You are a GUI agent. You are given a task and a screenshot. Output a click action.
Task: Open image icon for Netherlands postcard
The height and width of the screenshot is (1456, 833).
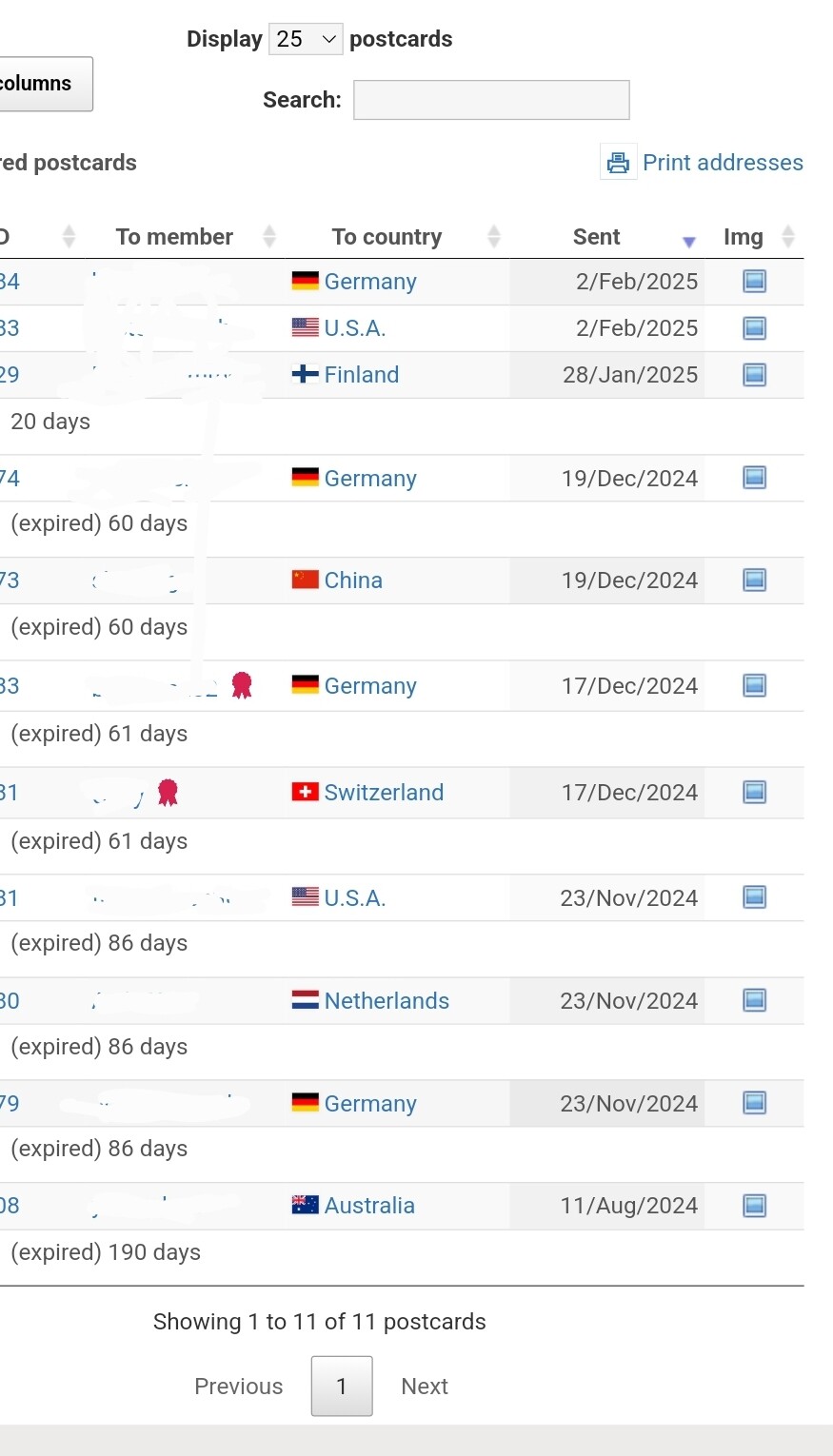coord(754,1000)
